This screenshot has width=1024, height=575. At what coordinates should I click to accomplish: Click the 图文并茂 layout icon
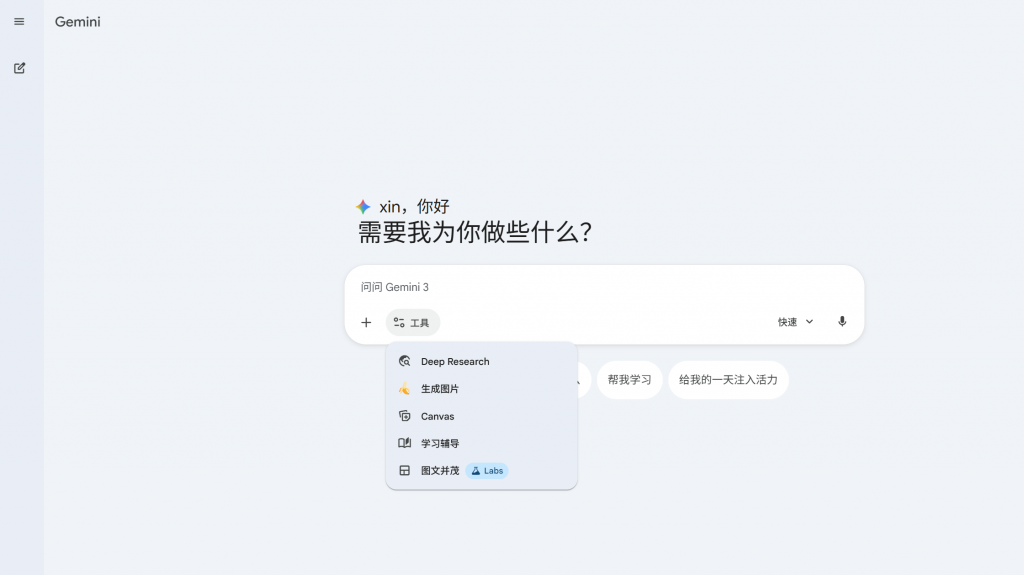[x=404, y=470]
